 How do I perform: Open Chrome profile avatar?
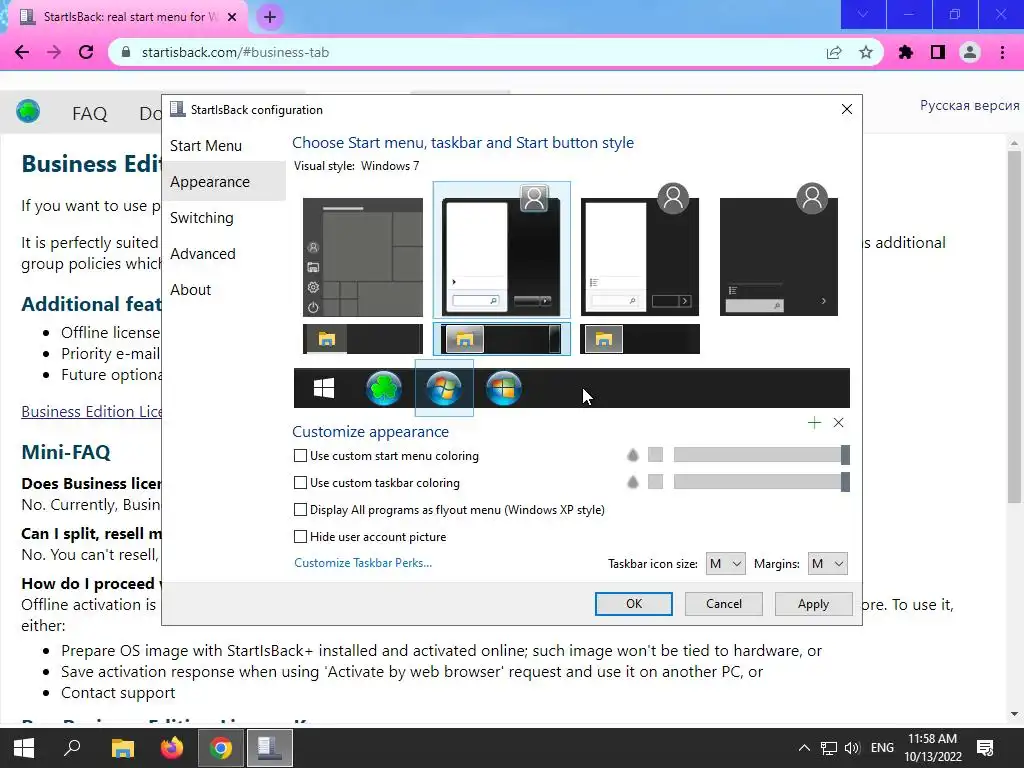[x=970, y=52]
